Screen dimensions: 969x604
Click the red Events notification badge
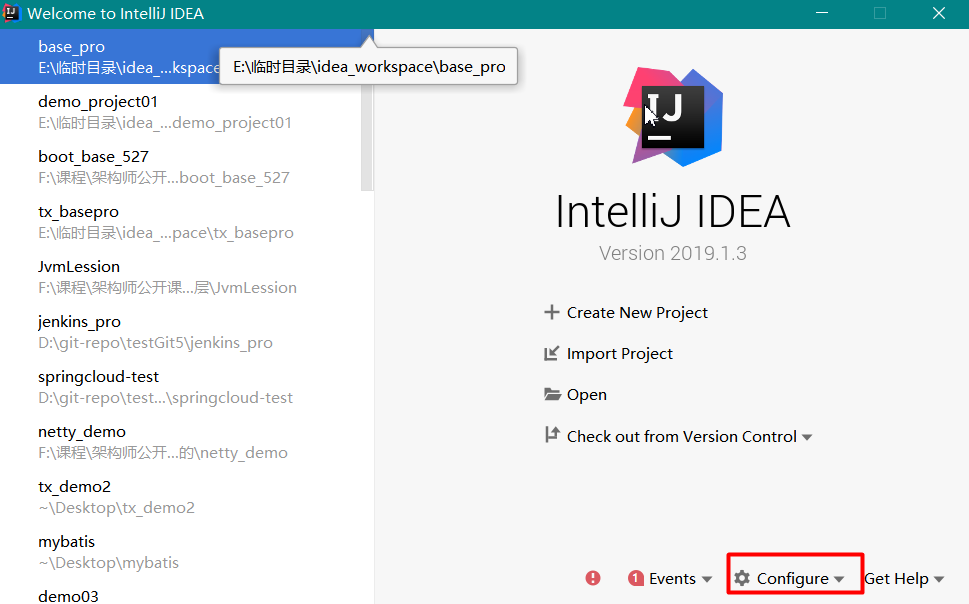(x=635, y=578)
